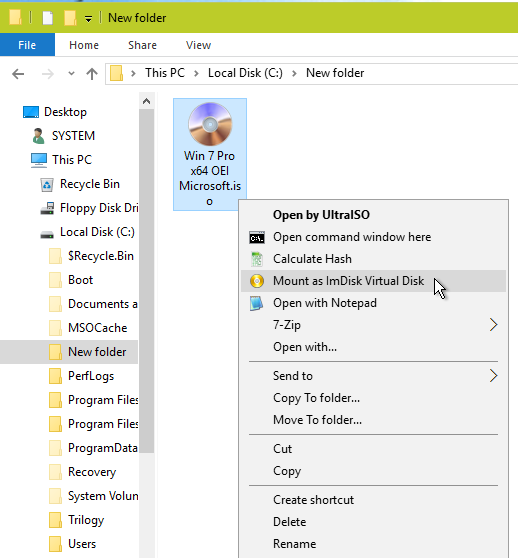Image resolution: width=518 pixels, height=558 pixels.
Task: Click the Properties quick access icon in the title bar
Action: (48, 17)
